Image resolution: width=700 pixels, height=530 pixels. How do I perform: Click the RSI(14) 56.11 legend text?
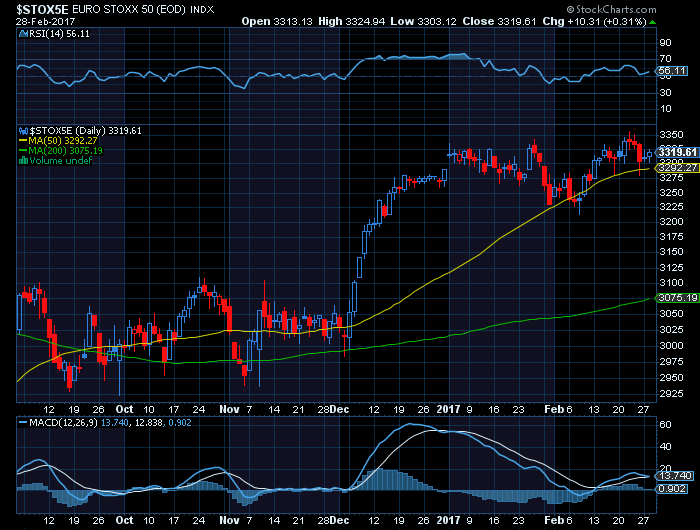point(59,34)
